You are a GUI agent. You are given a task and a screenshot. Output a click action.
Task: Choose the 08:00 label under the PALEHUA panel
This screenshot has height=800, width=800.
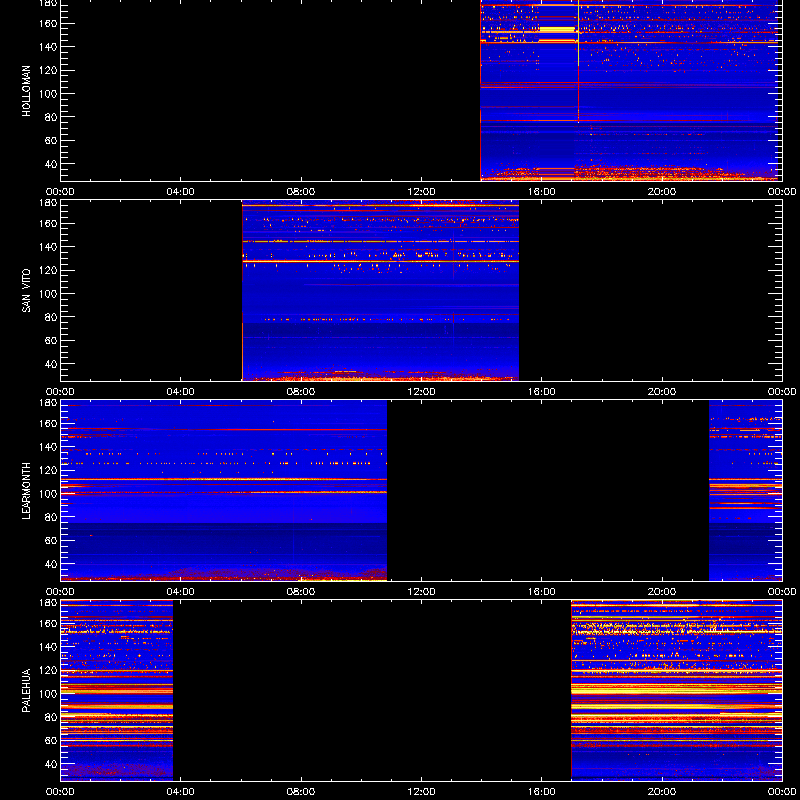coord(301,792)
